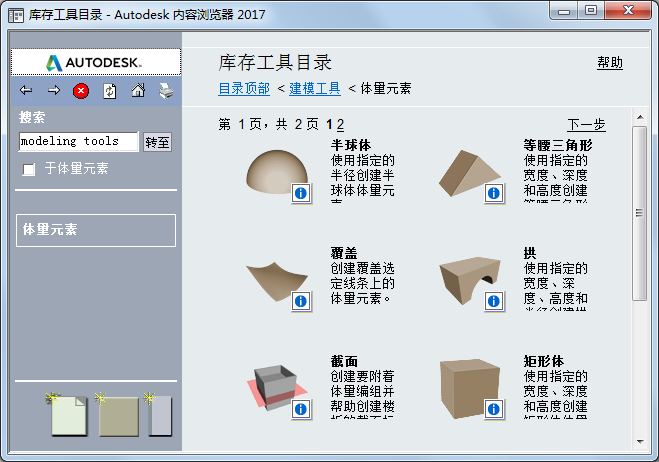Screen dimensions: 659x462
Task: Open info for 等腰三角形 tool
Action: pos(494,193)
